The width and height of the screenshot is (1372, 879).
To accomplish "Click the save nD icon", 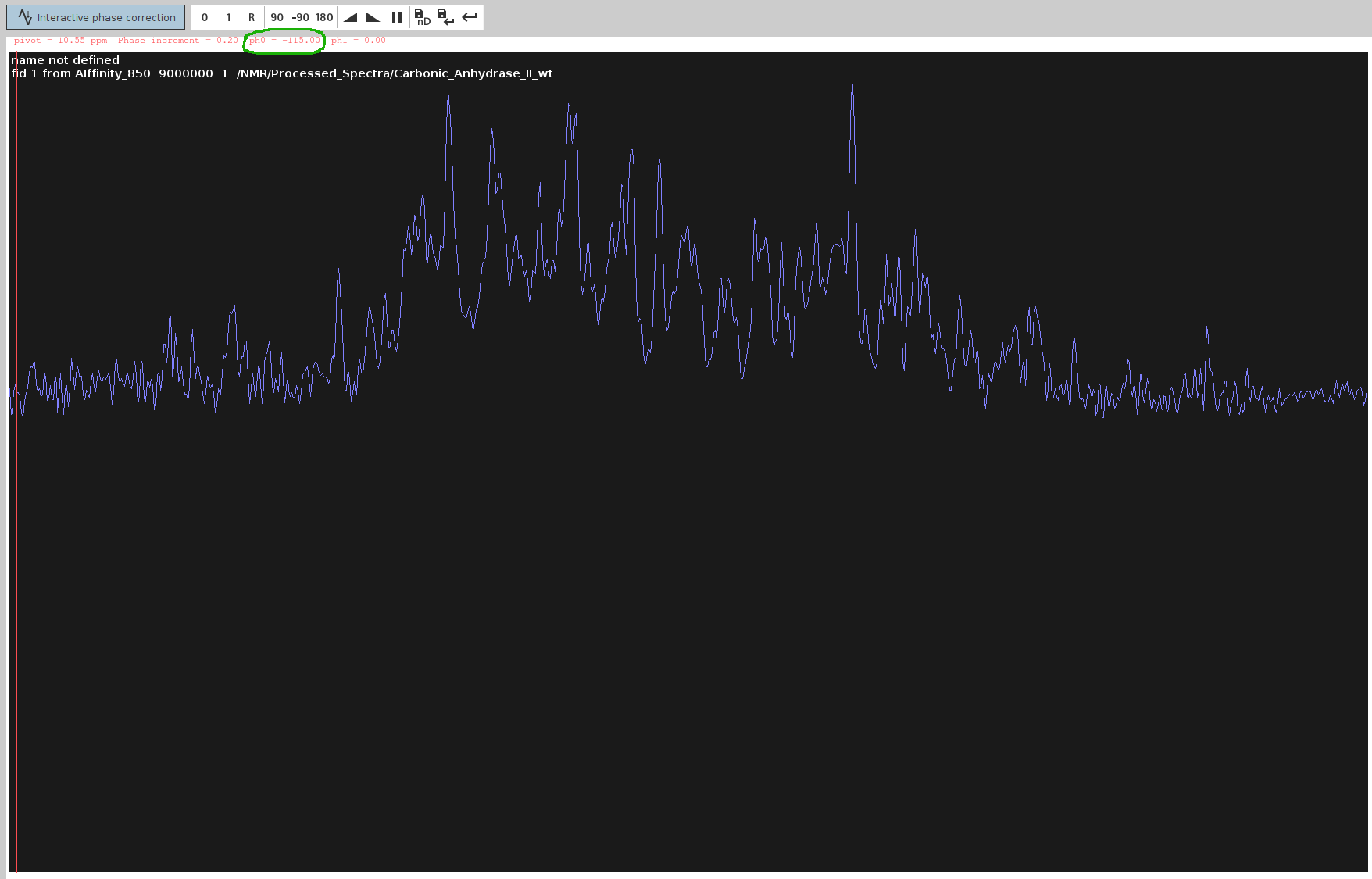I will (x=422, y=17).
